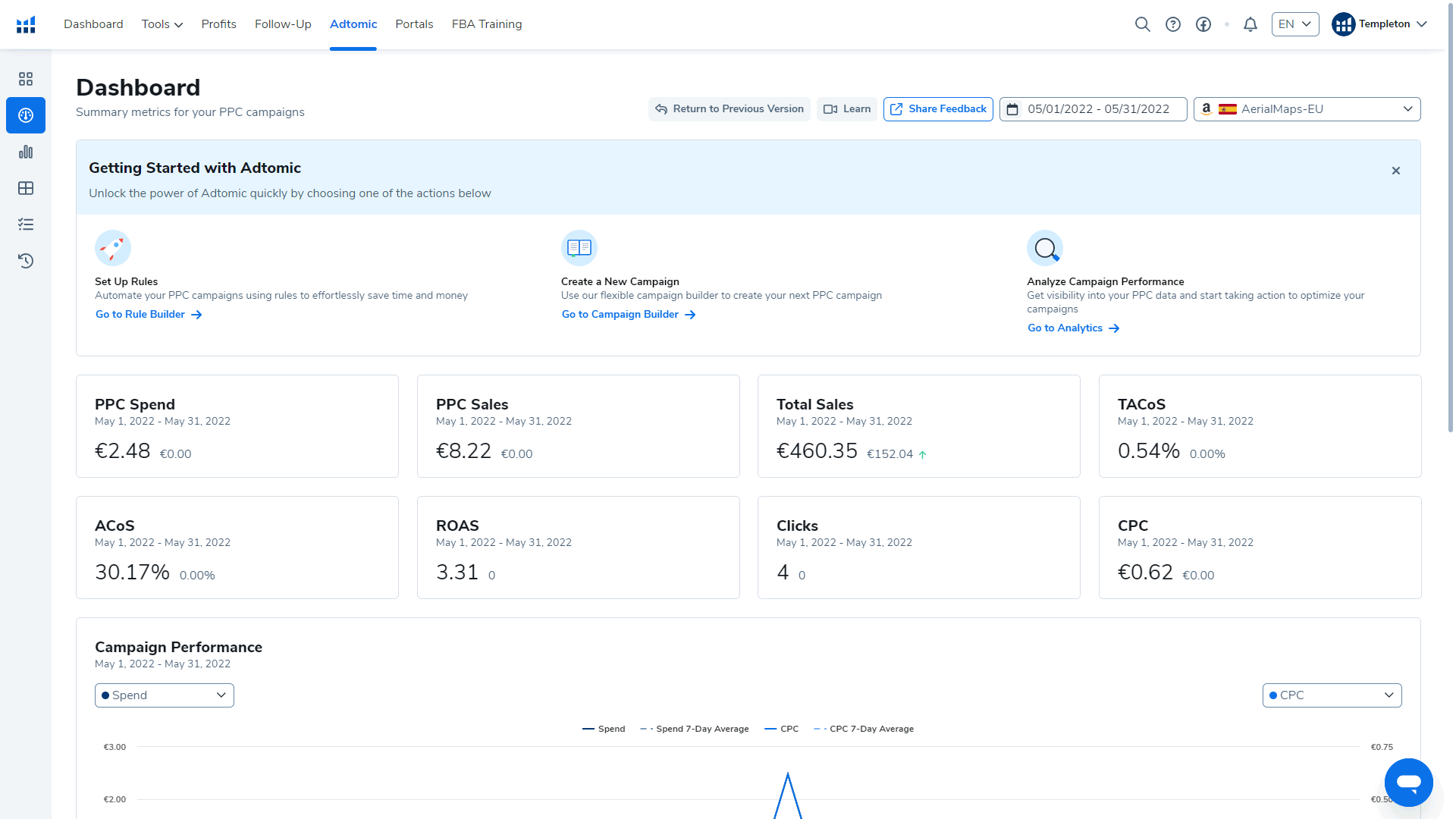Open the search magnifier icon
The image size is (1456, 819).
coord(1142,24)
